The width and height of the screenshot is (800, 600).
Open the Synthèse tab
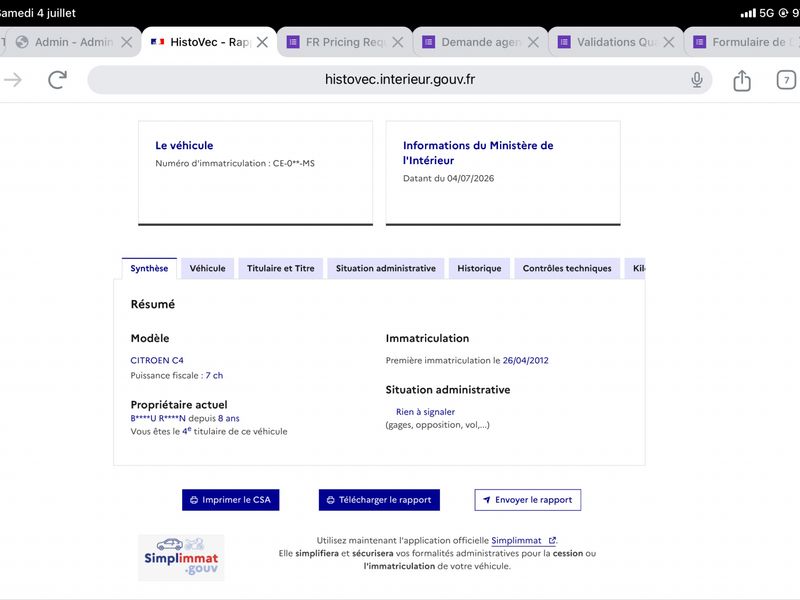pyautogui.click(x=149, y=268)
